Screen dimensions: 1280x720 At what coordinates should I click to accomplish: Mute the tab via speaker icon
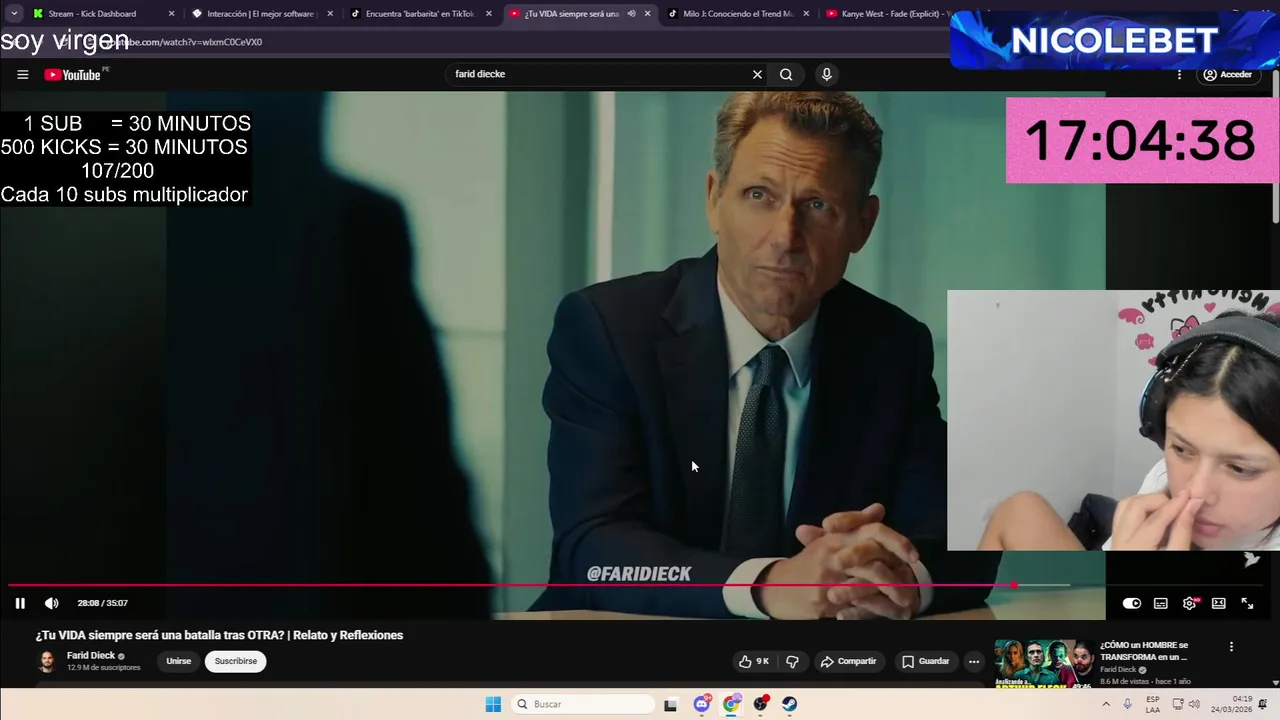pyautogui.click(x=631, y=14)
